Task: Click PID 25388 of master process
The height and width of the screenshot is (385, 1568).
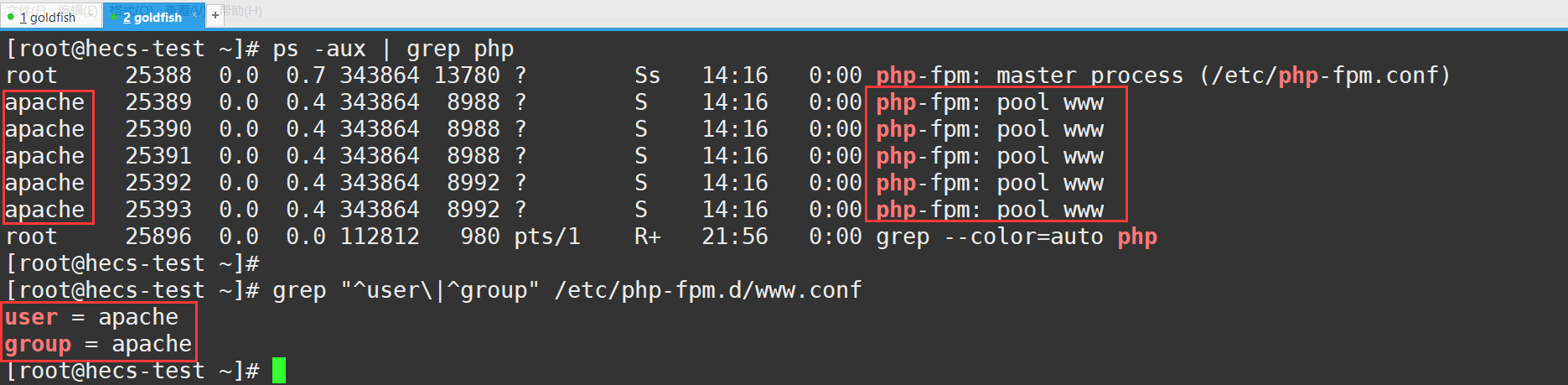Action: click(158, 75)
